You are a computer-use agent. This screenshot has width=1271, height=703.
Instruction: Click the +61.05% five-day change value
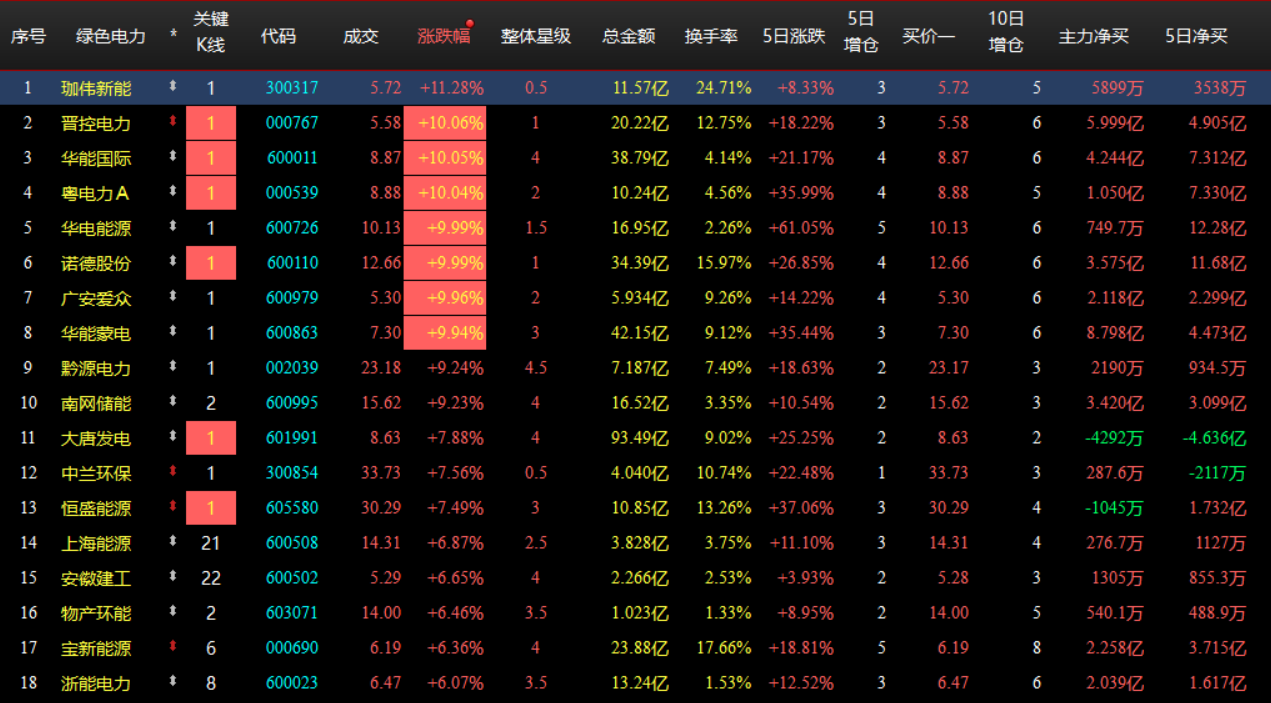click(x=801, y=228)
